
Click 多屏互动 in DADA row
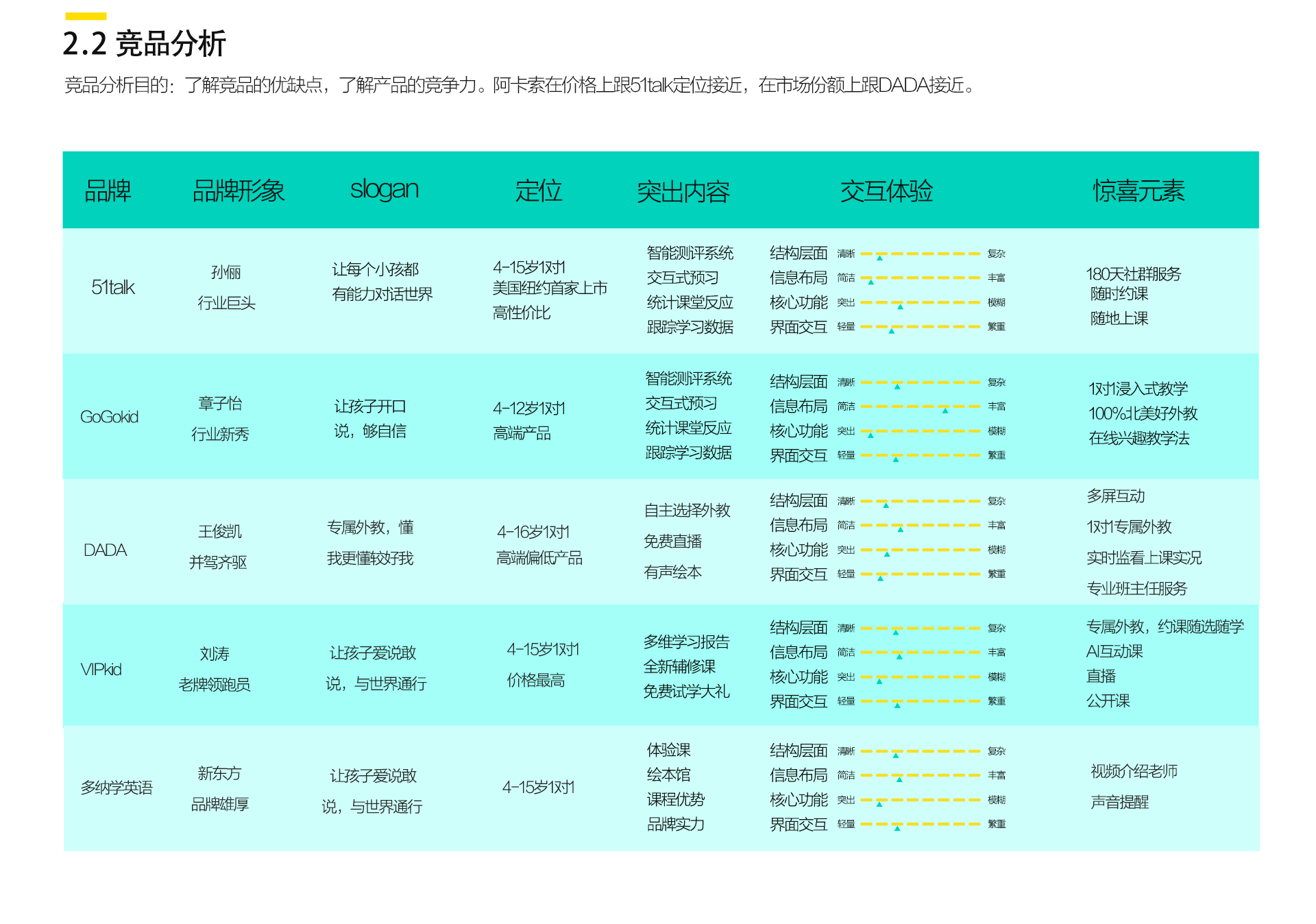[x=1115, y=496]
